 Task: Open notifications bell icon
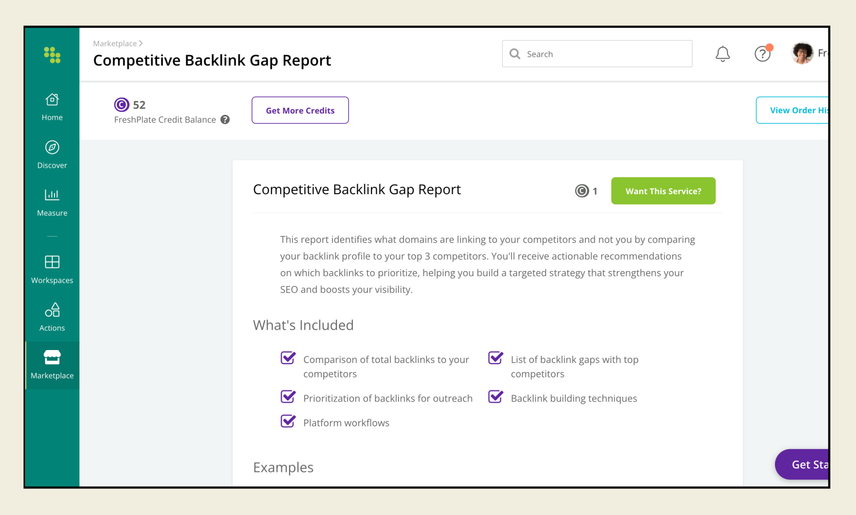coord(722,54)
